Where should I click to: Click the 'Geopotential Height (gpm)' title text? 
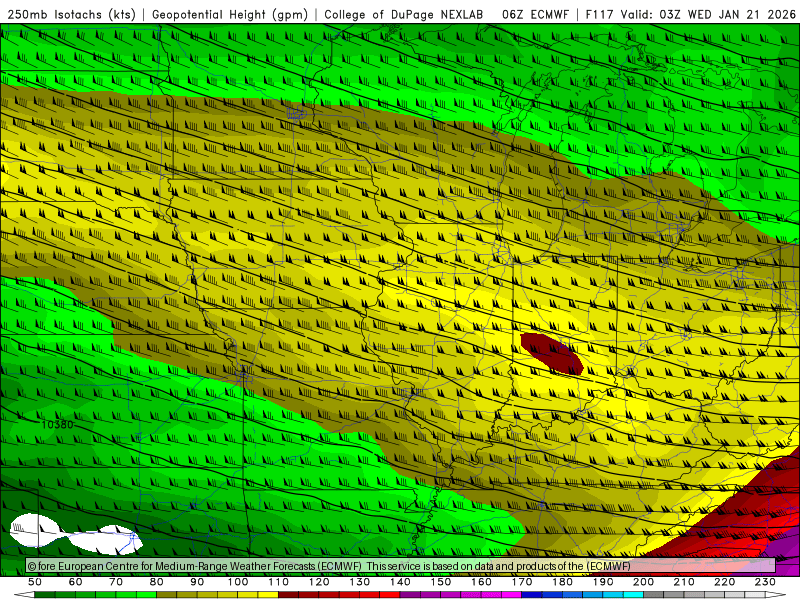pos(230,14)
